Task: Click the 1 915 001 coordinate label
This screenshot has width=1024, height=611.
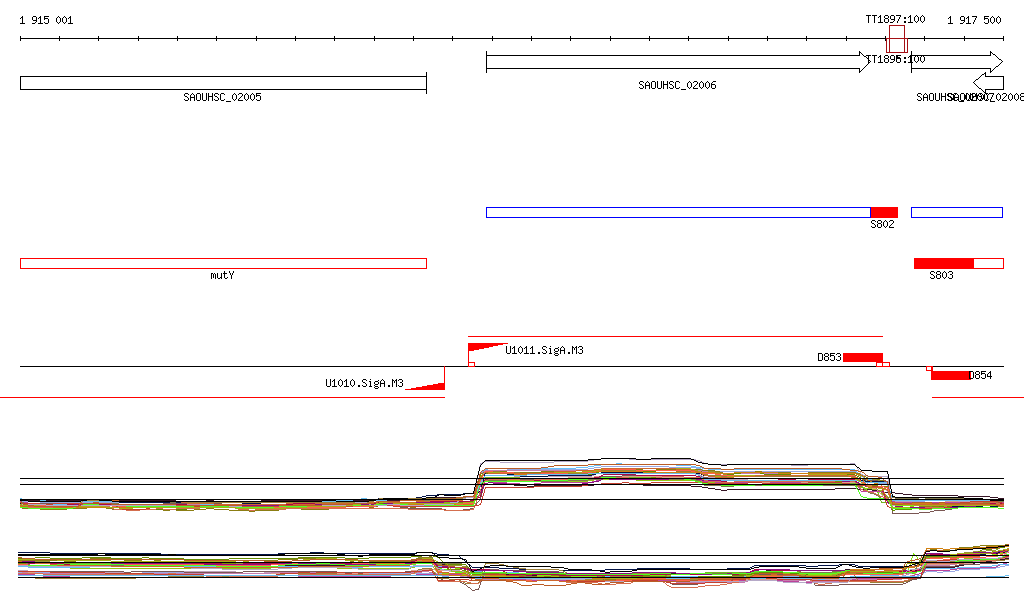Action: click(x=46, y=20)
